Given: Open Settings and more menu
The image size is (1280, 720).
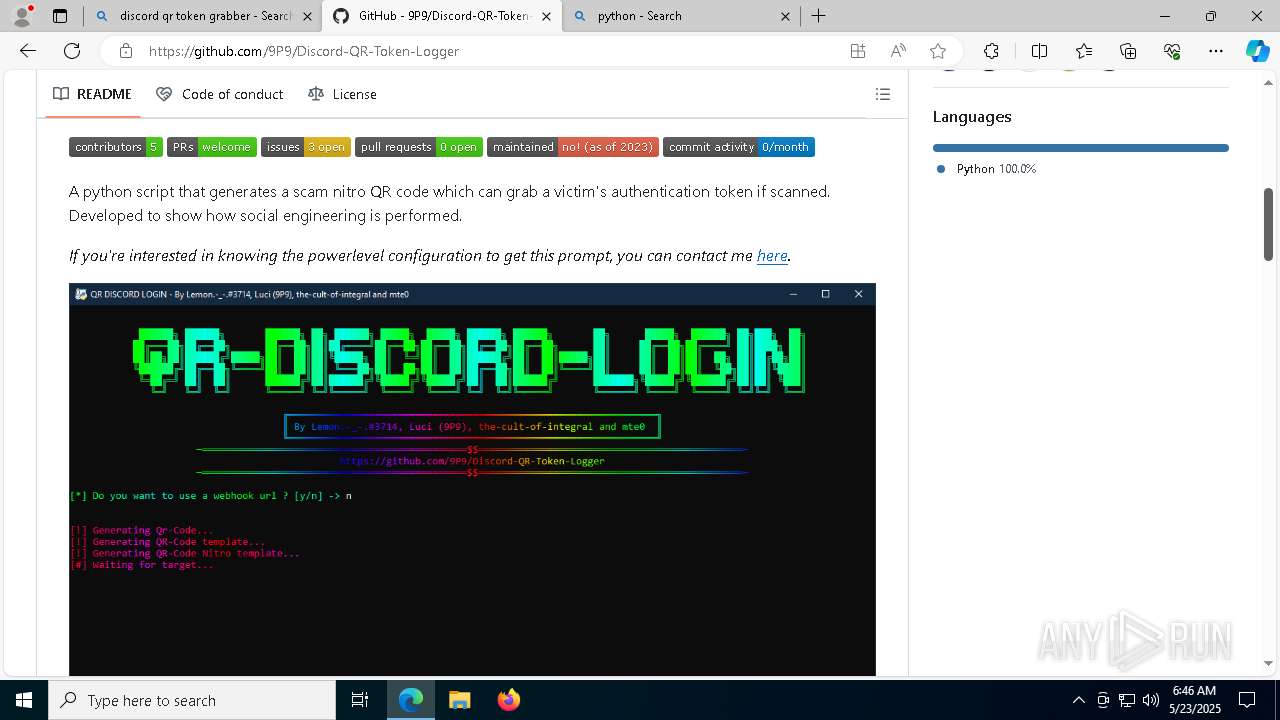Looking at the screenshot, I should click(x=1216, y=51).
